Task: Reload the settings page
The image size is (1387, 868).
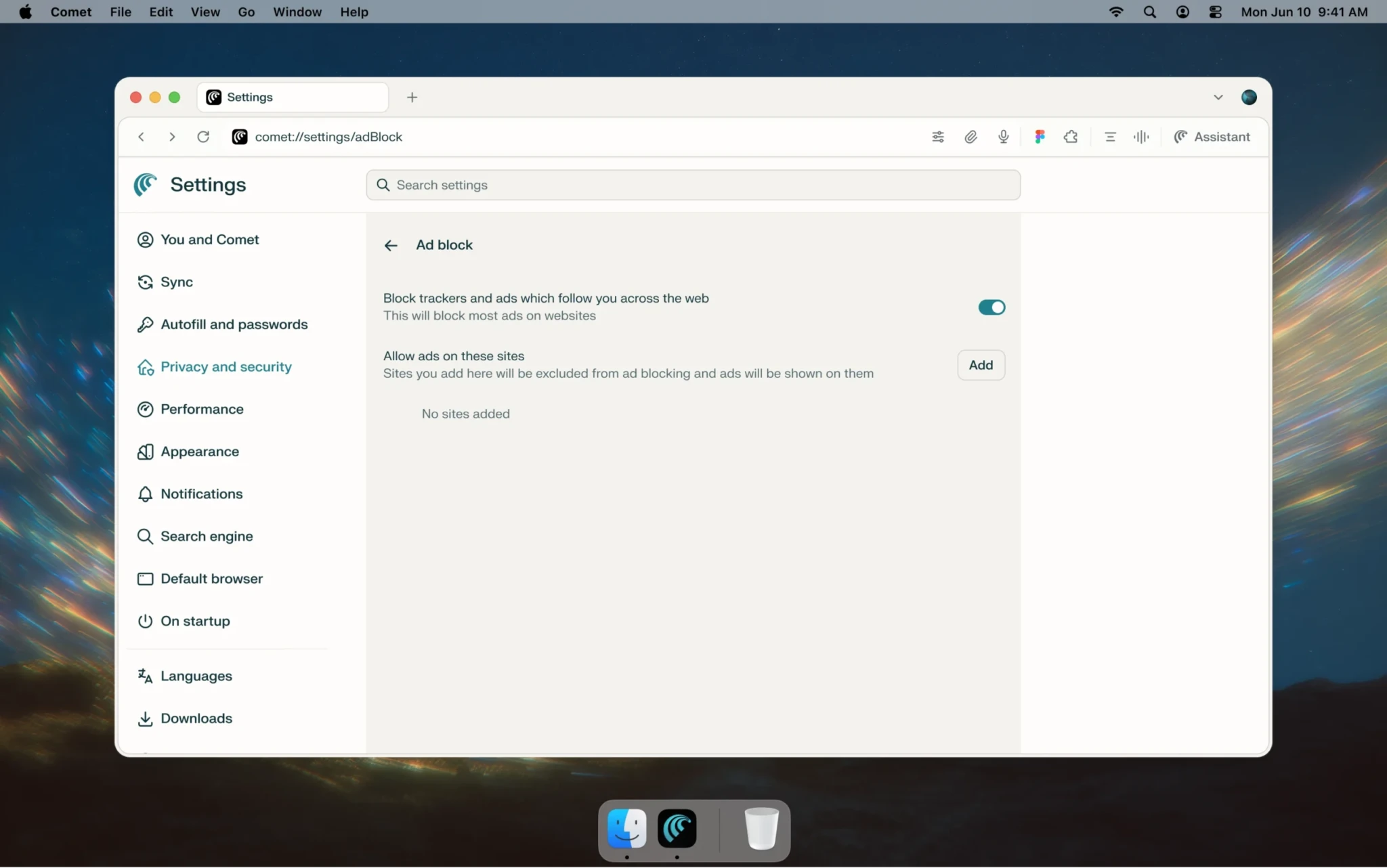Action: [x=203, y=137]
